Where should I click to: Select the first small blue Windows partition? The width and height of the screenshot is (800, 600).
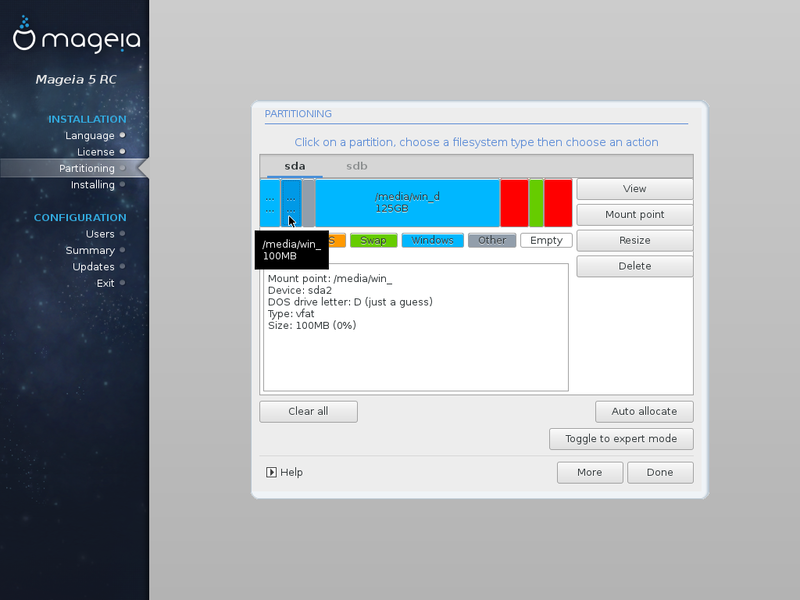click(x=270, y=203)
